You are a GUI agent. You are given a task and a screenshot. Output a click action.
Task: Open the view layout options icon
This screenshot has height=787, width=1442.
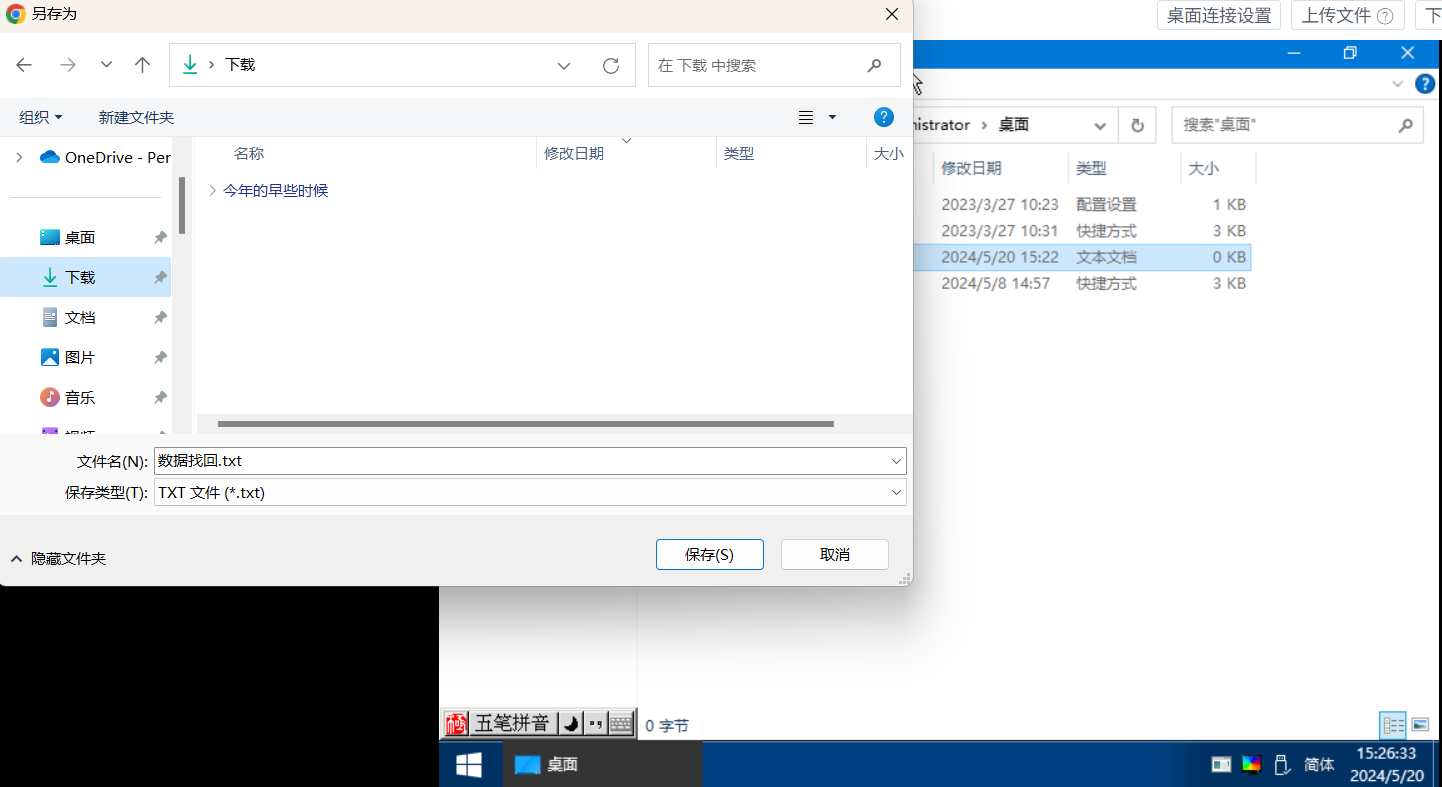pyautogui.click(x=807, y=118)
